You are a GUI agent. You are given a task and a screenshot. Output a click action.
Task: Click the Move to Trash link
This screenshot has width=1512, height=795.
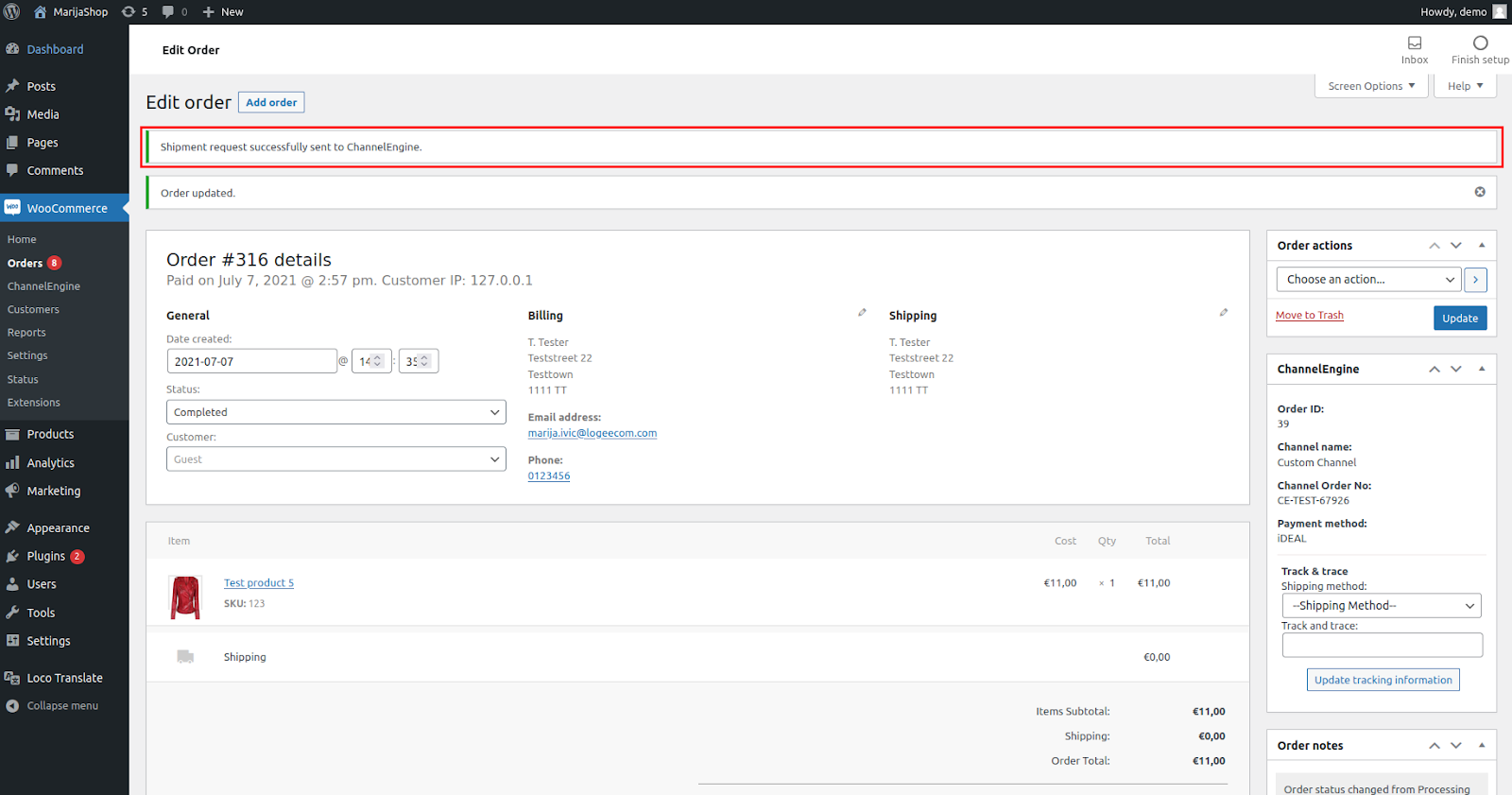(1309, 316)
